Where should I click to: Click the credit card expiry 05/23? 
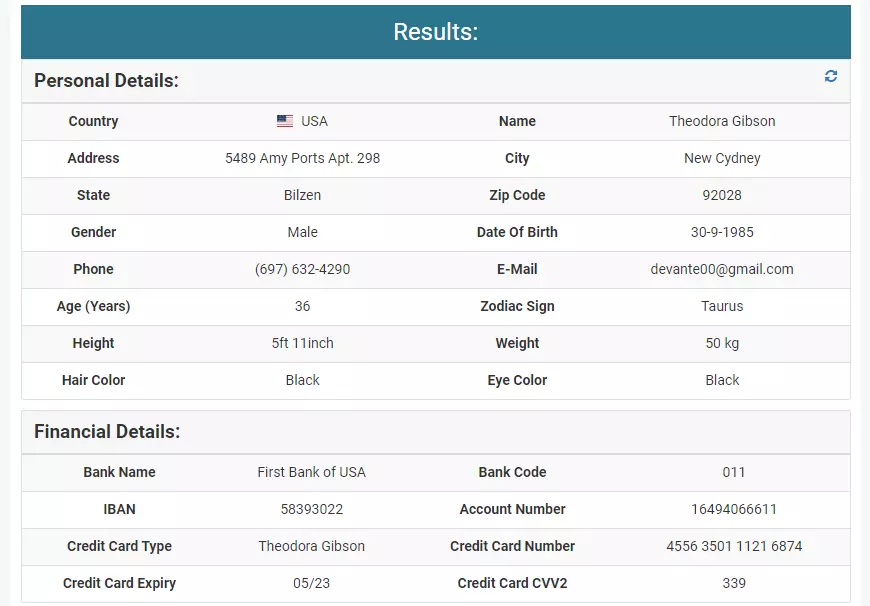point(311,583)
